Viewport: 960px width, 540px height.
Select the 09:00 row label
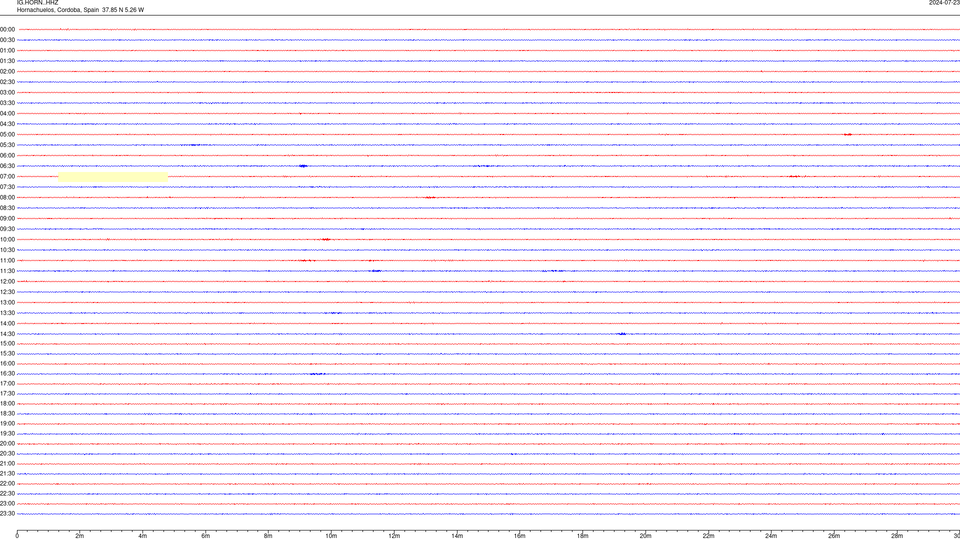tap(7, 219)
